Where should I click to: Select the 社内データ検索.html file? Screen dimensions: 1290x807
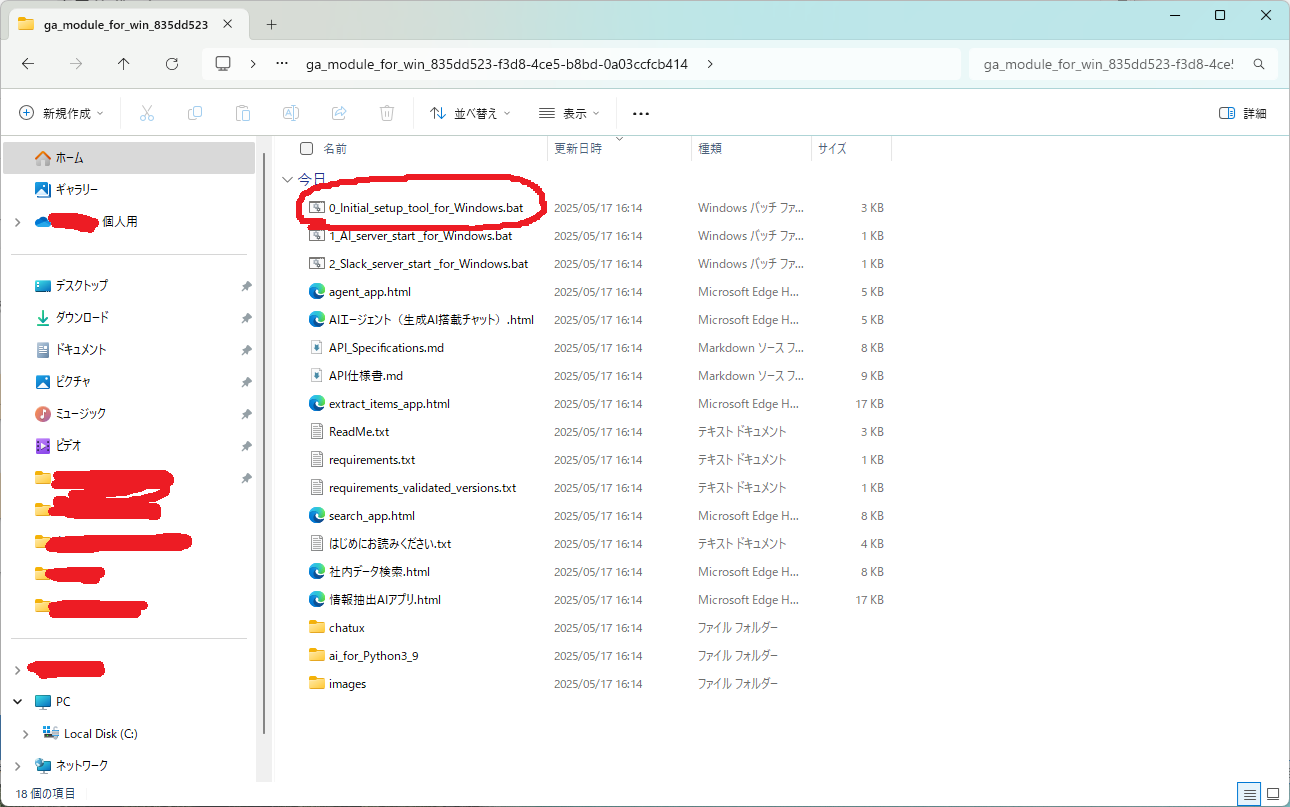[379, 572]
